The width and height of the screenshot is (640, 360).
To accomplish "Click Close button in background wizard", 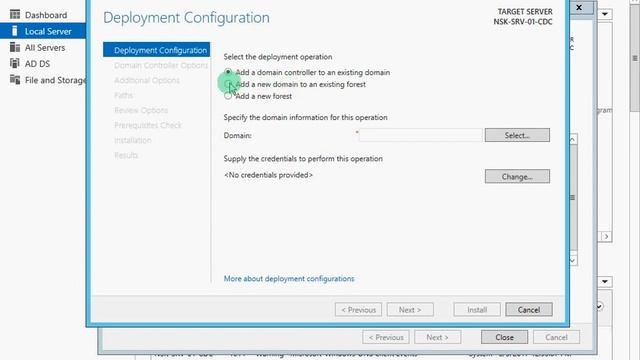I will pos(504,337).
